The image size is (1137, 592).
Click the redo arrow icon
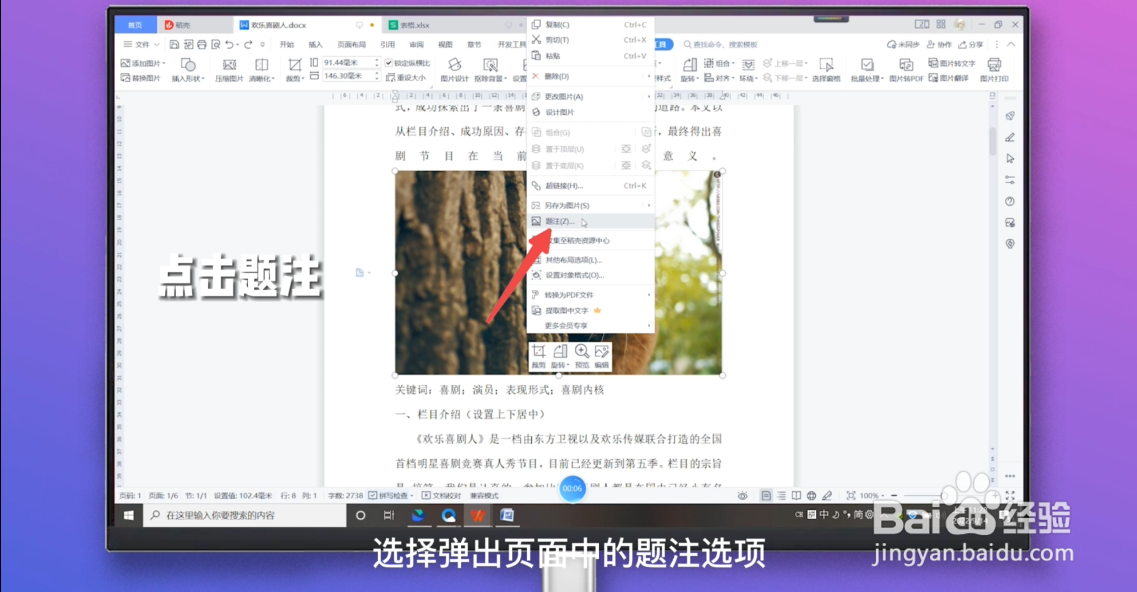click(x=248, y=44)
